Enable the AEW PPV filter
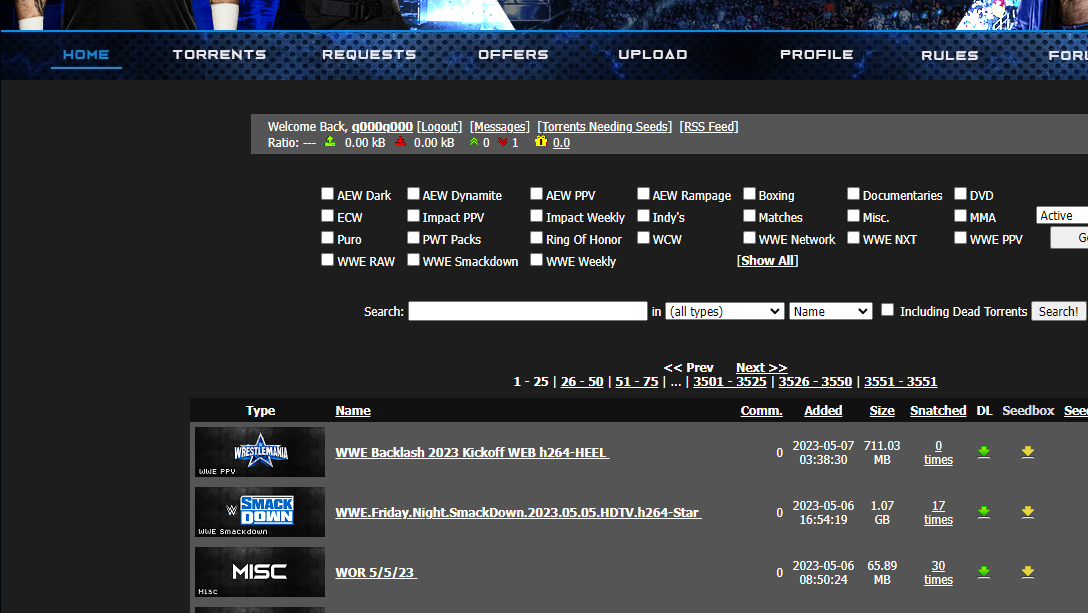The width and height of the screenshot is (1088, 613). 536,194
